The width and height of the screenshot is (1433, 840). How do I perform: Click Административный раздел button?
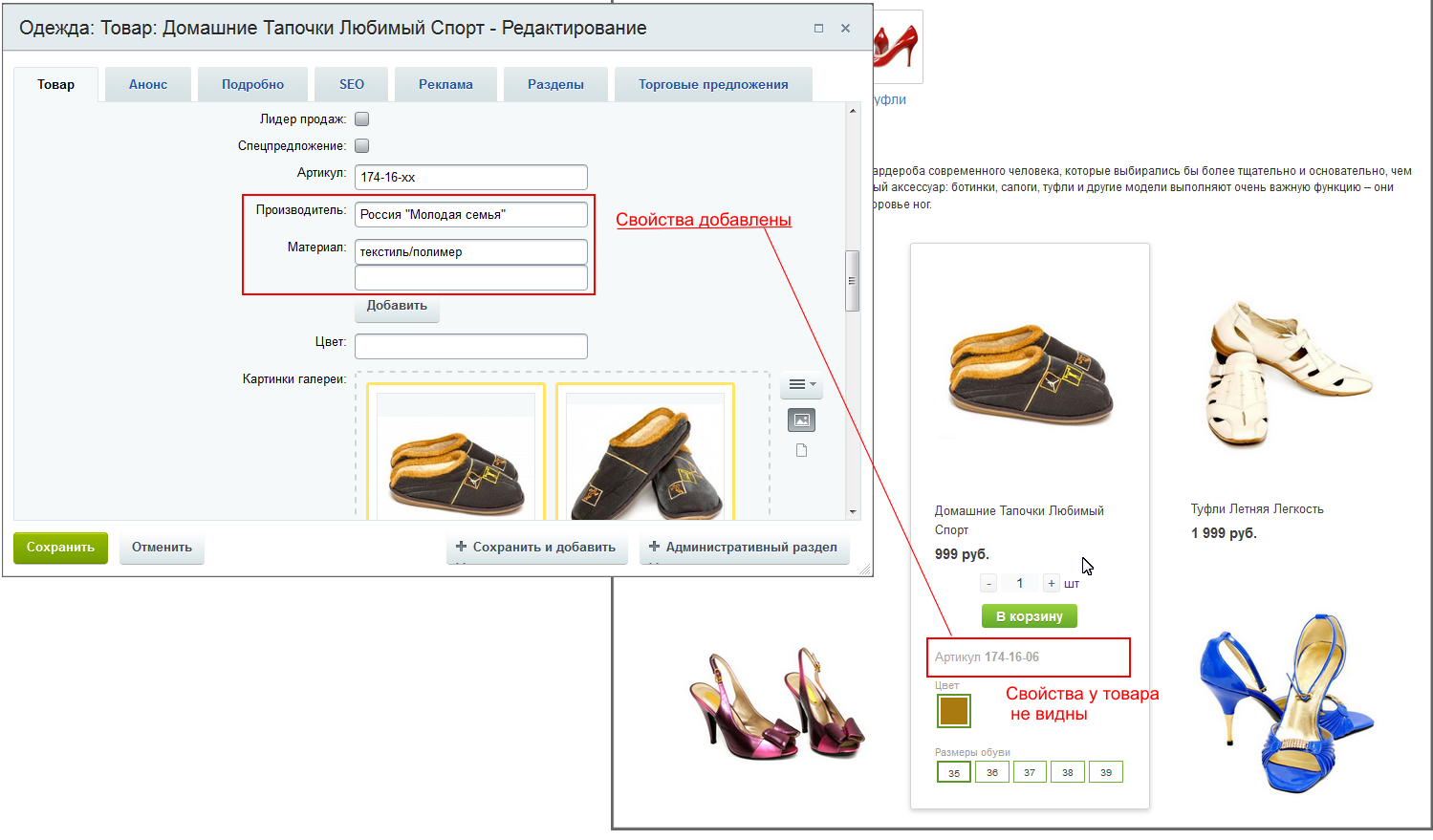pyautogui.click(x=744, y=548)
